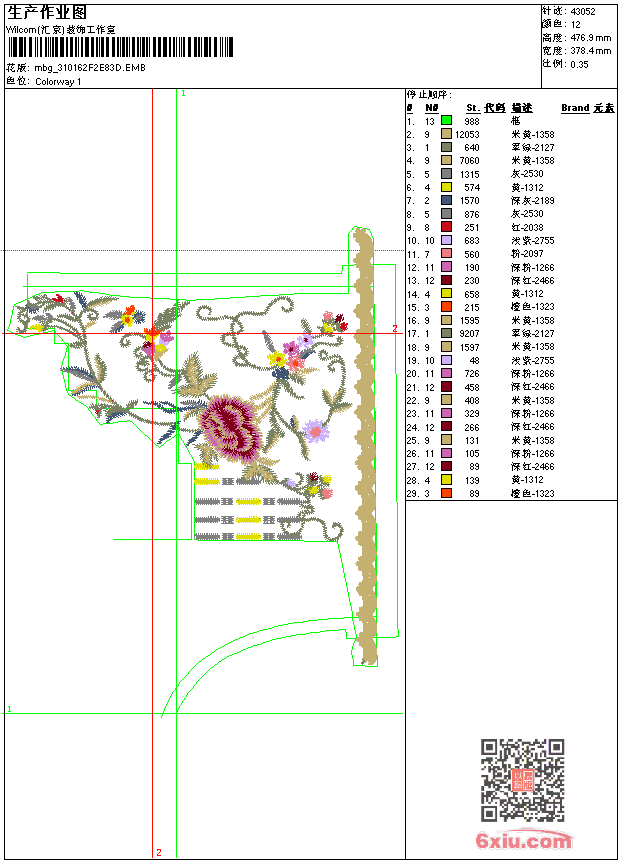Click the 生产作业图 title
The width and height of the screenshot is (620, 860).
[x=47, y=12]
